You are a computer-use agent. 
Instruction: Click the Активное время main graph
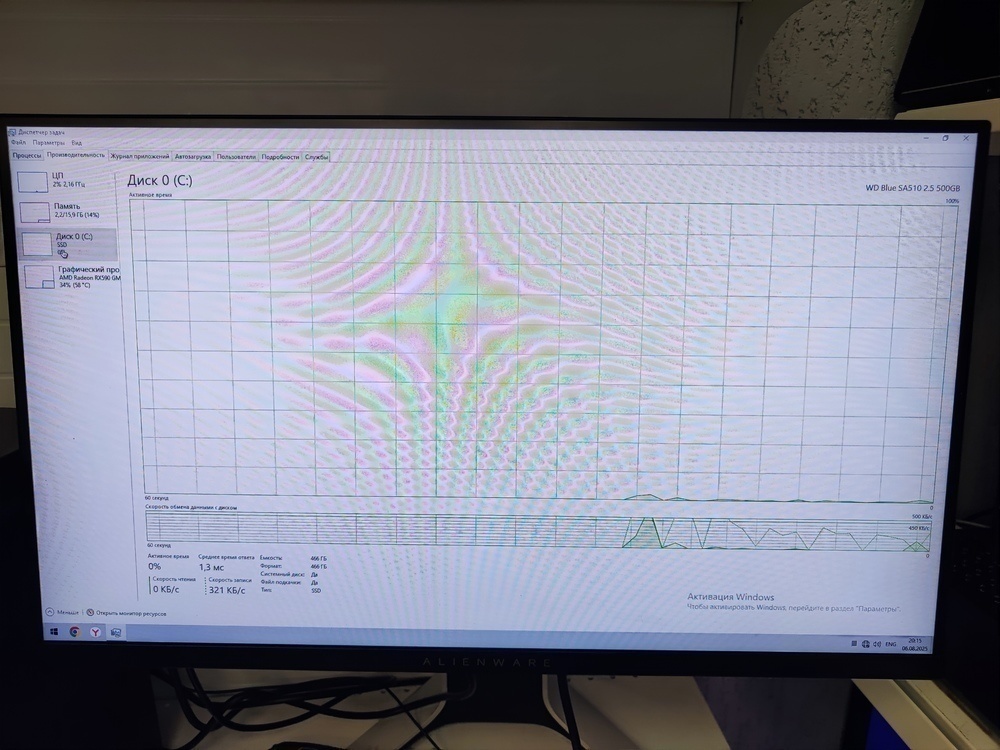[x=539, y=349]
